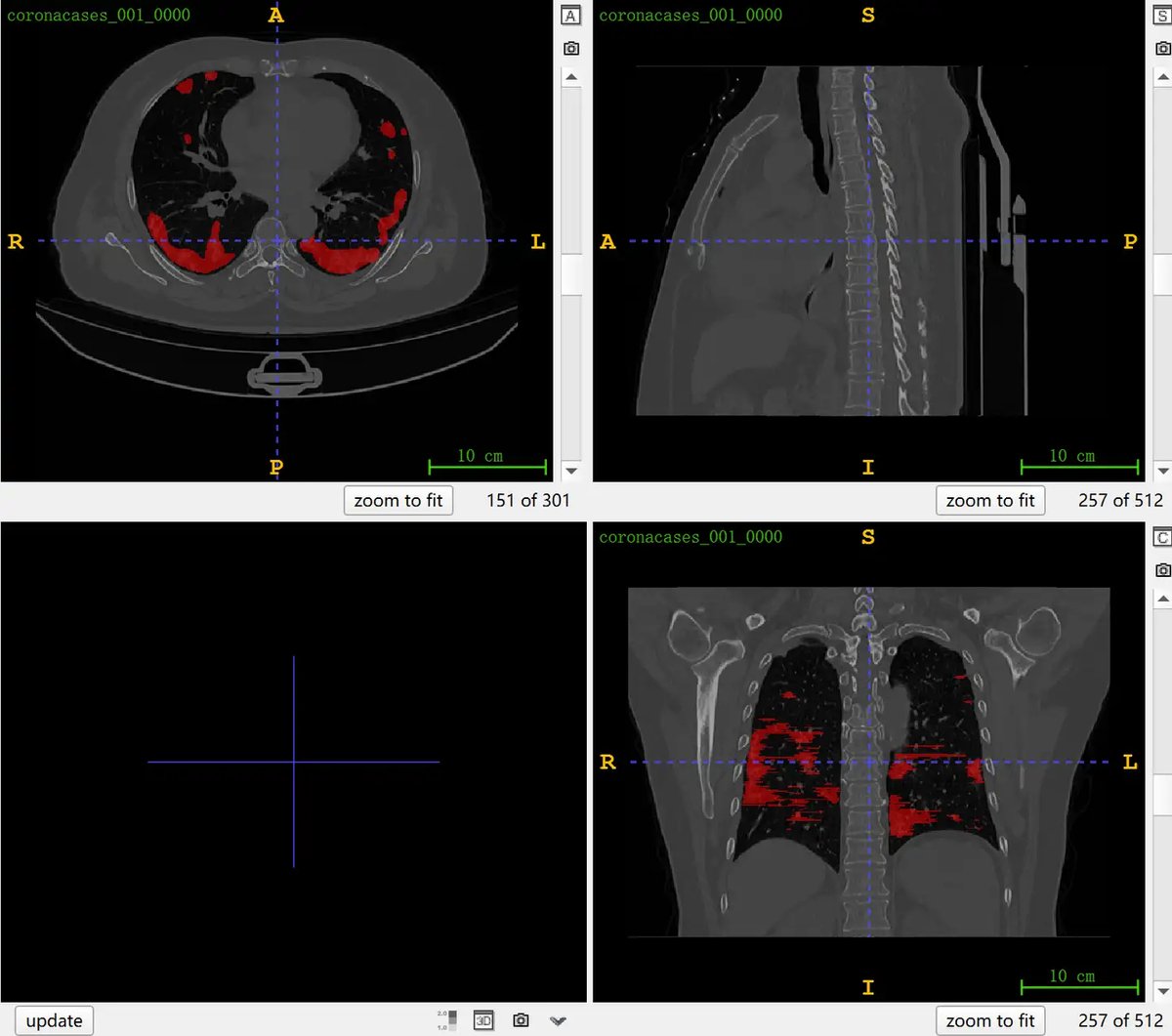Expand the axial view with the A icon
This screenshot has height=1036, width=1172.
[x=571, y=16]
